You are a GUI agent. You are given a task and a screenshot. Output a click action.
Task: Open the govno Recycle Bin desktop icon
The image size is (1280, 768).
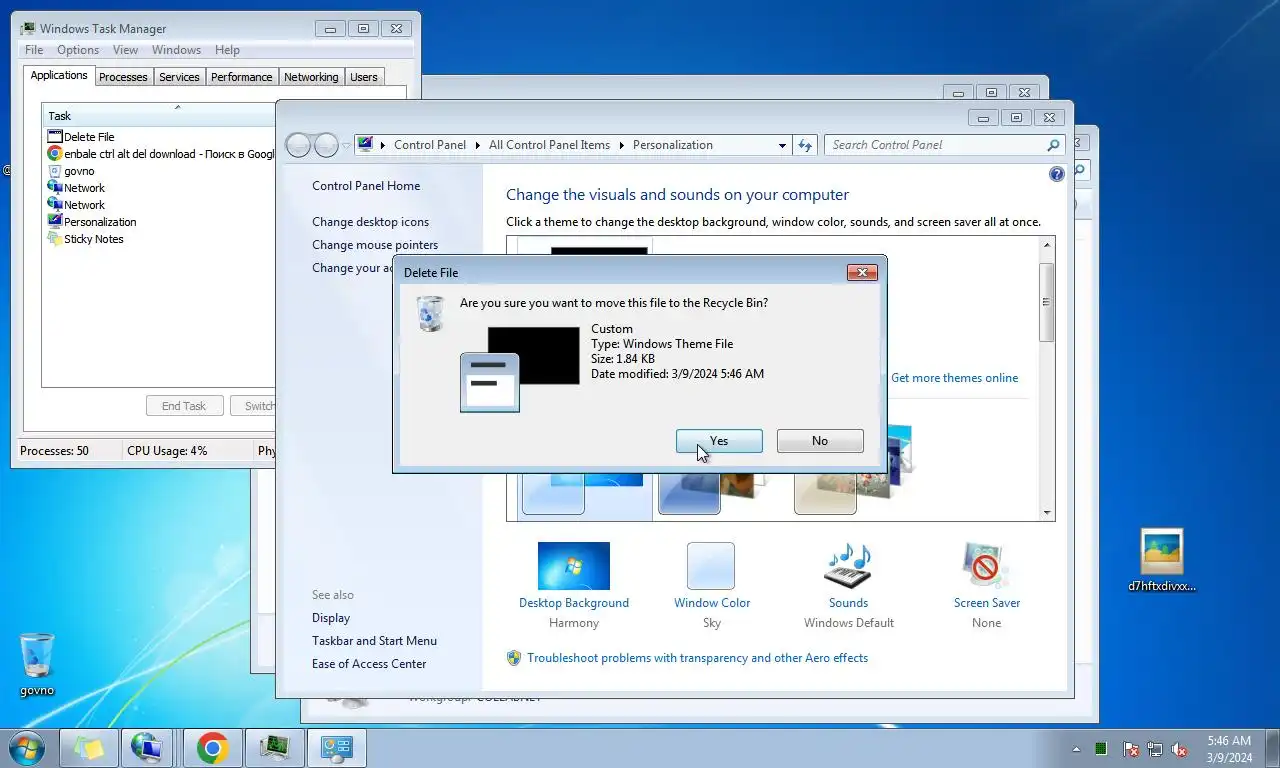37,664
